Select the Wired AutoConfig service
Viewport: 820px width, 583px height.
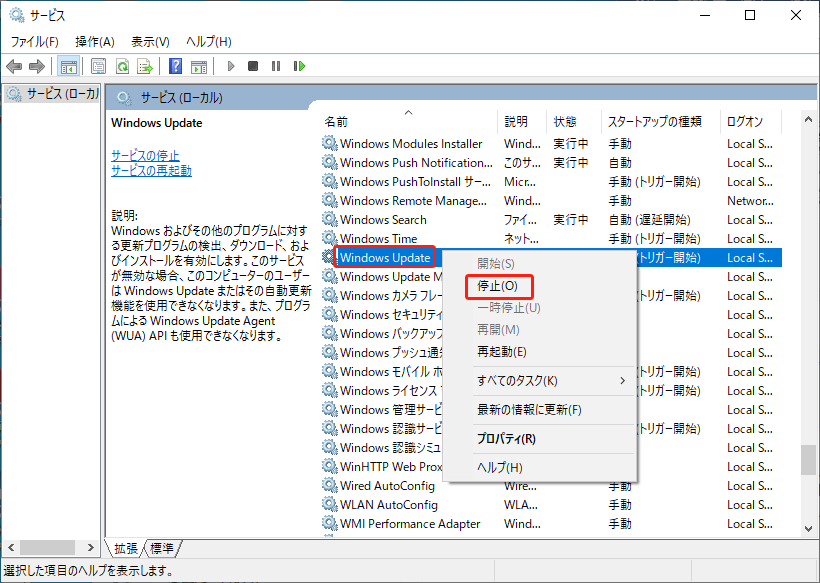[551, 485]
